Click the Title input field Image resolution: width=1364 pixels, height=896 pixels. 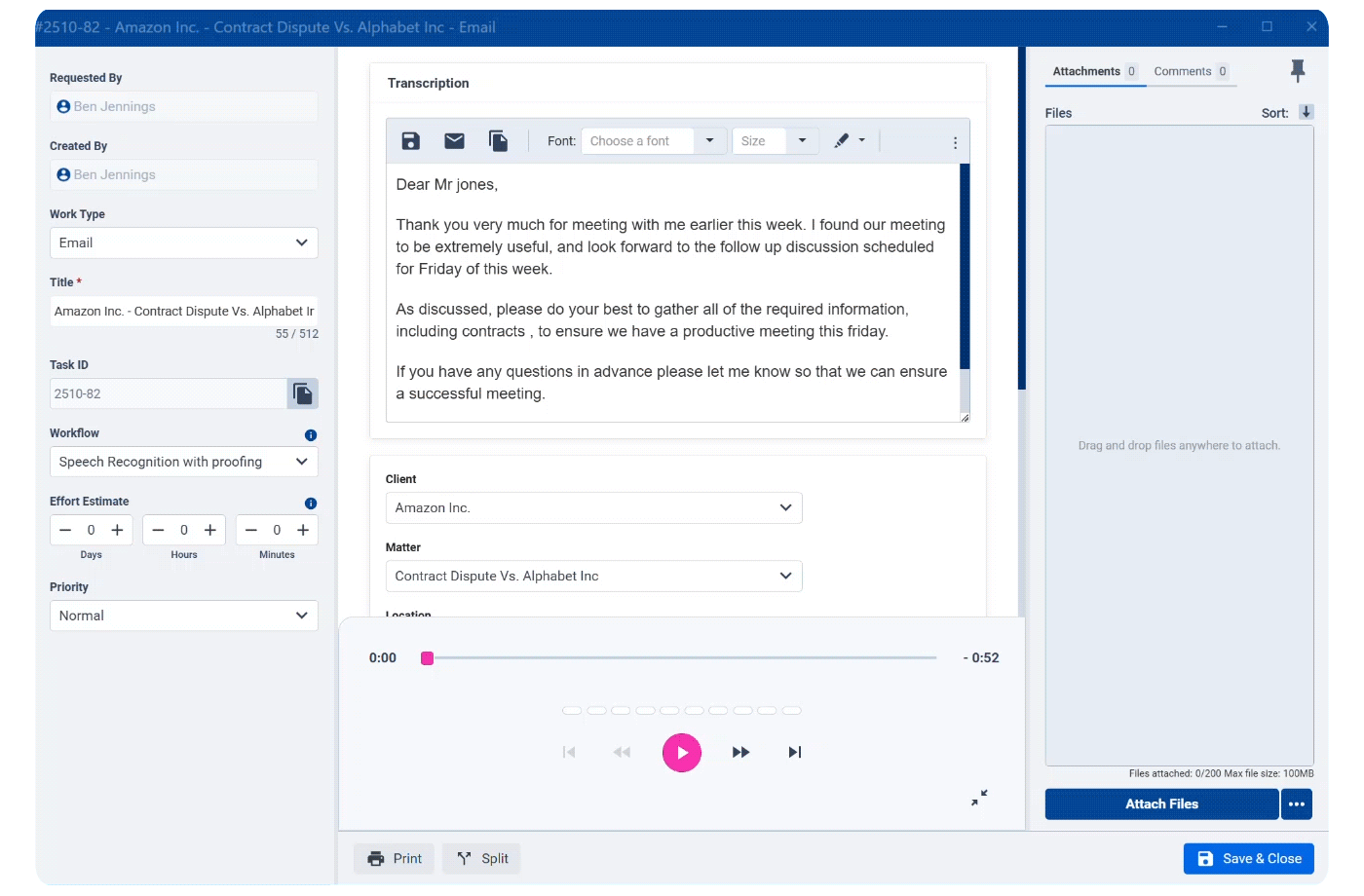coord(184,311)
